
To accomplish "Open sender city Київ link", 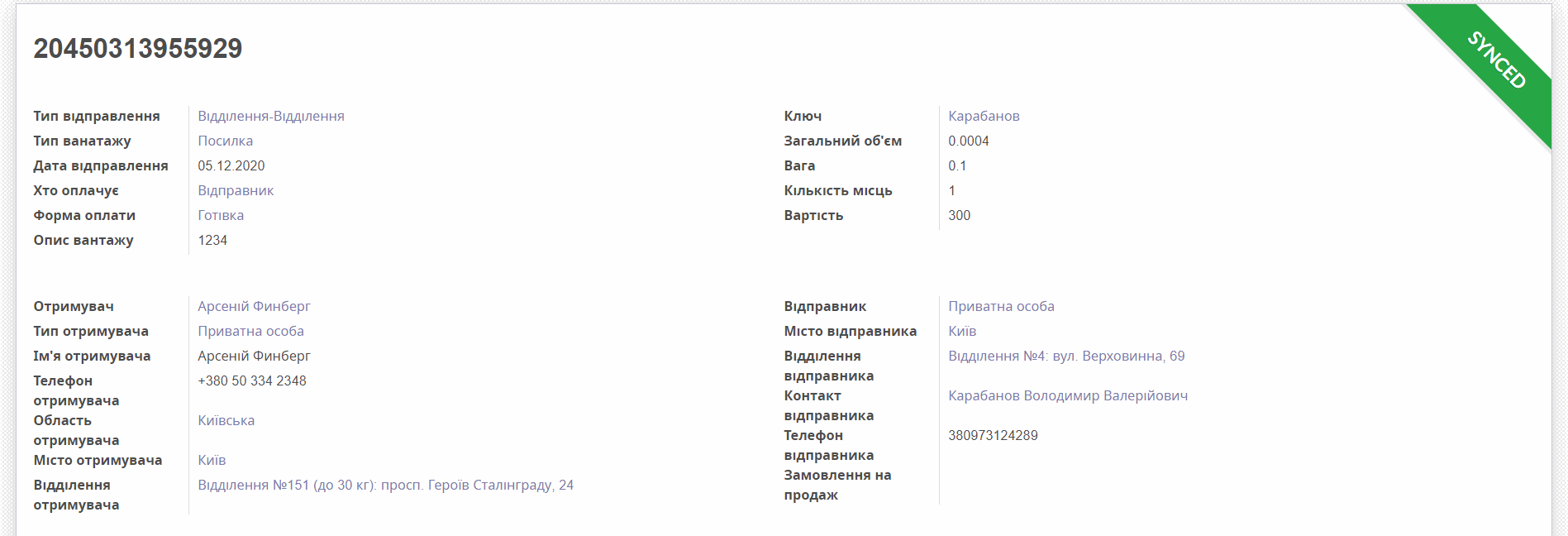I will [962, 331].
